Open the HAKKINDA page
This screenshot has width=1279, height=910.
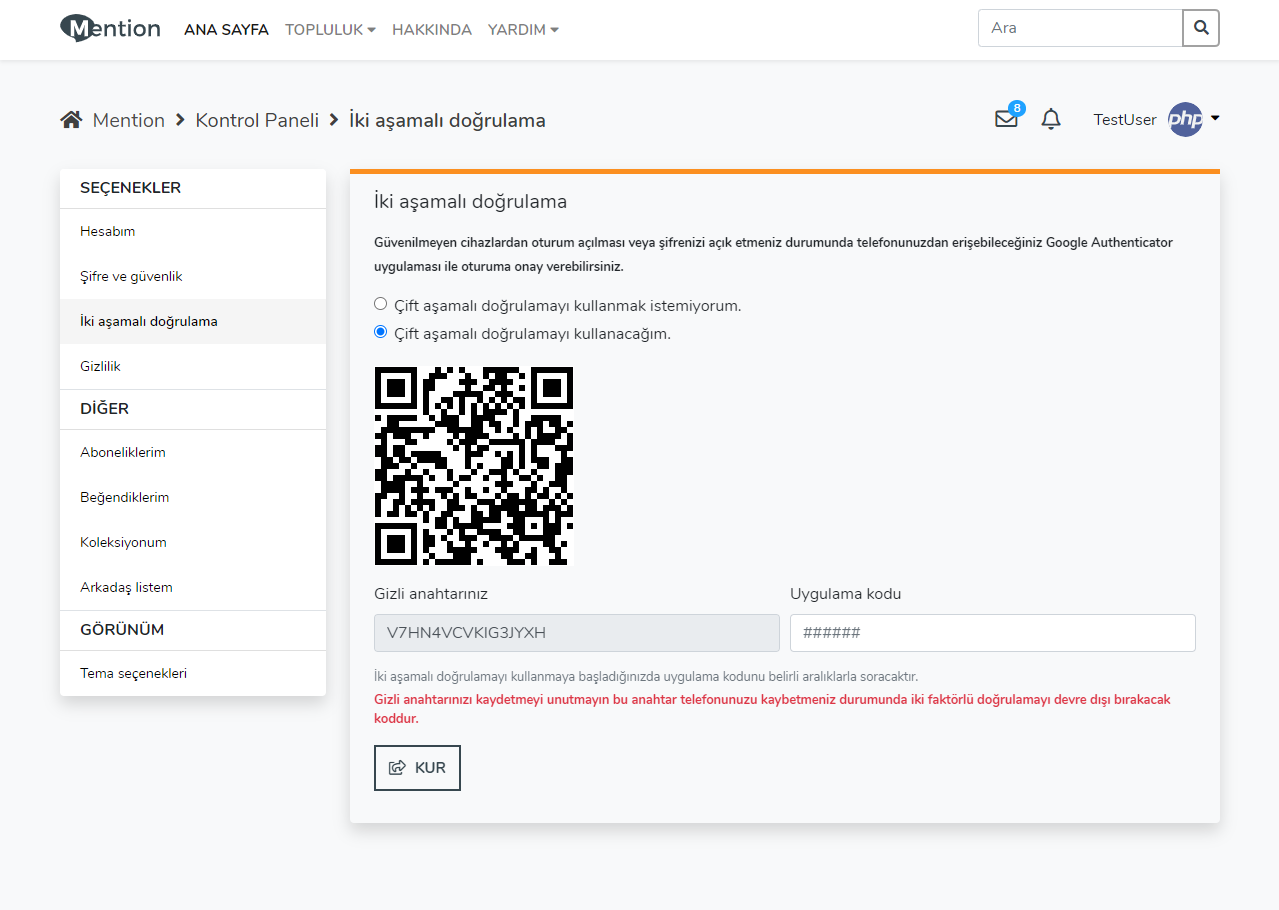[x=432, y=30]
